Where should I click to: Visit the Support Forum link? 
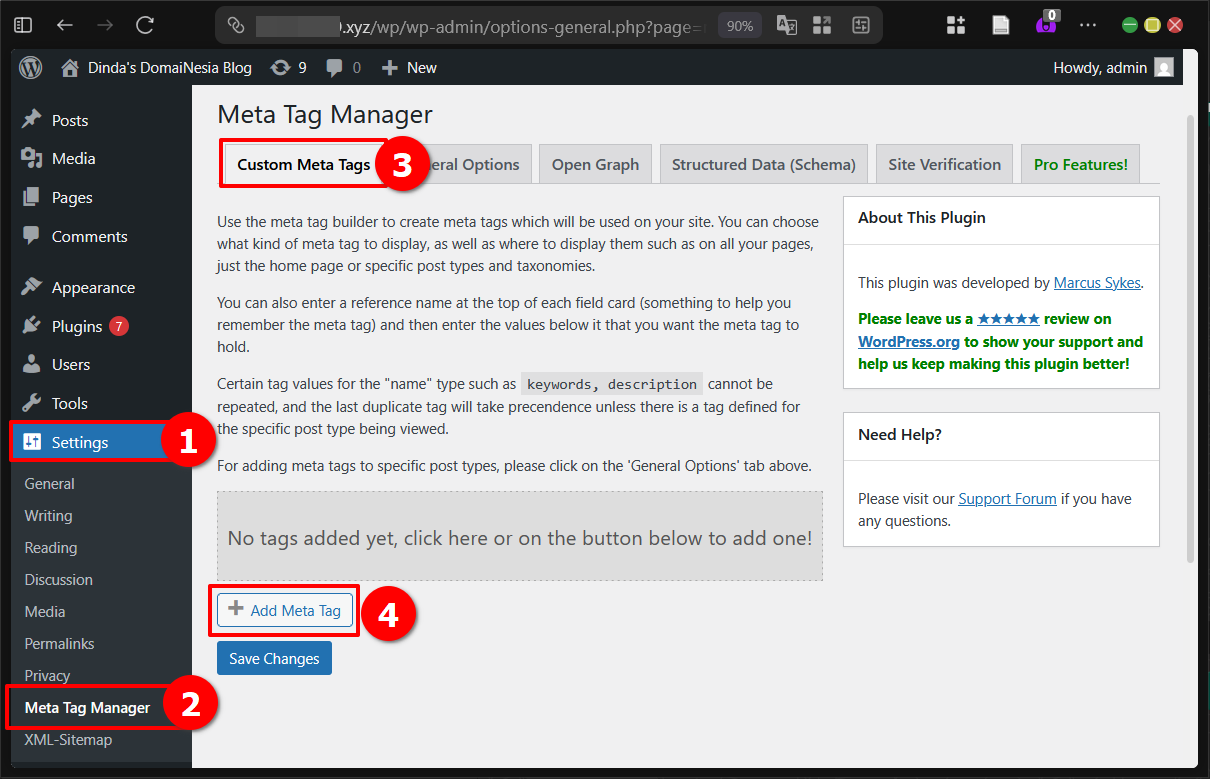pos(1007,498)
